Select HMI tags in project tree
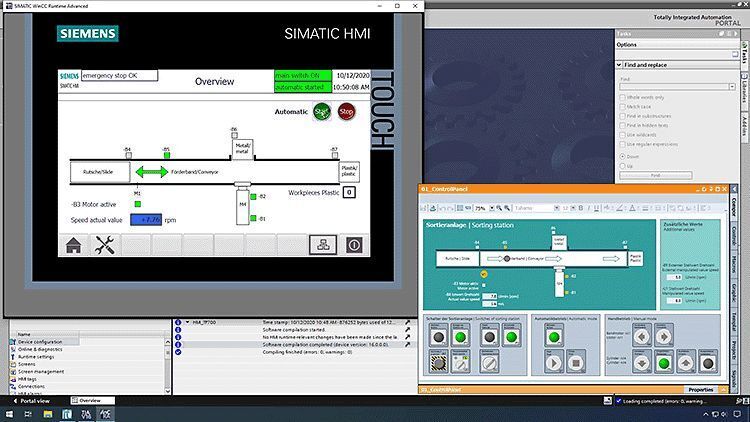 click(27, 379)
